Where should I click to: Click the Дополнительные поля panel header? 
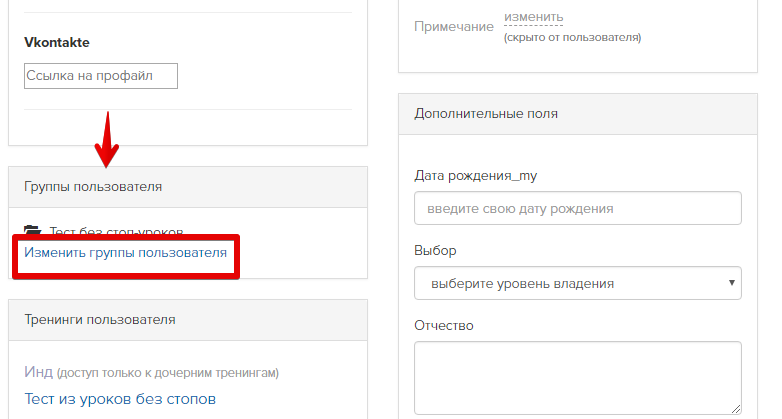[x=578, y=114]
